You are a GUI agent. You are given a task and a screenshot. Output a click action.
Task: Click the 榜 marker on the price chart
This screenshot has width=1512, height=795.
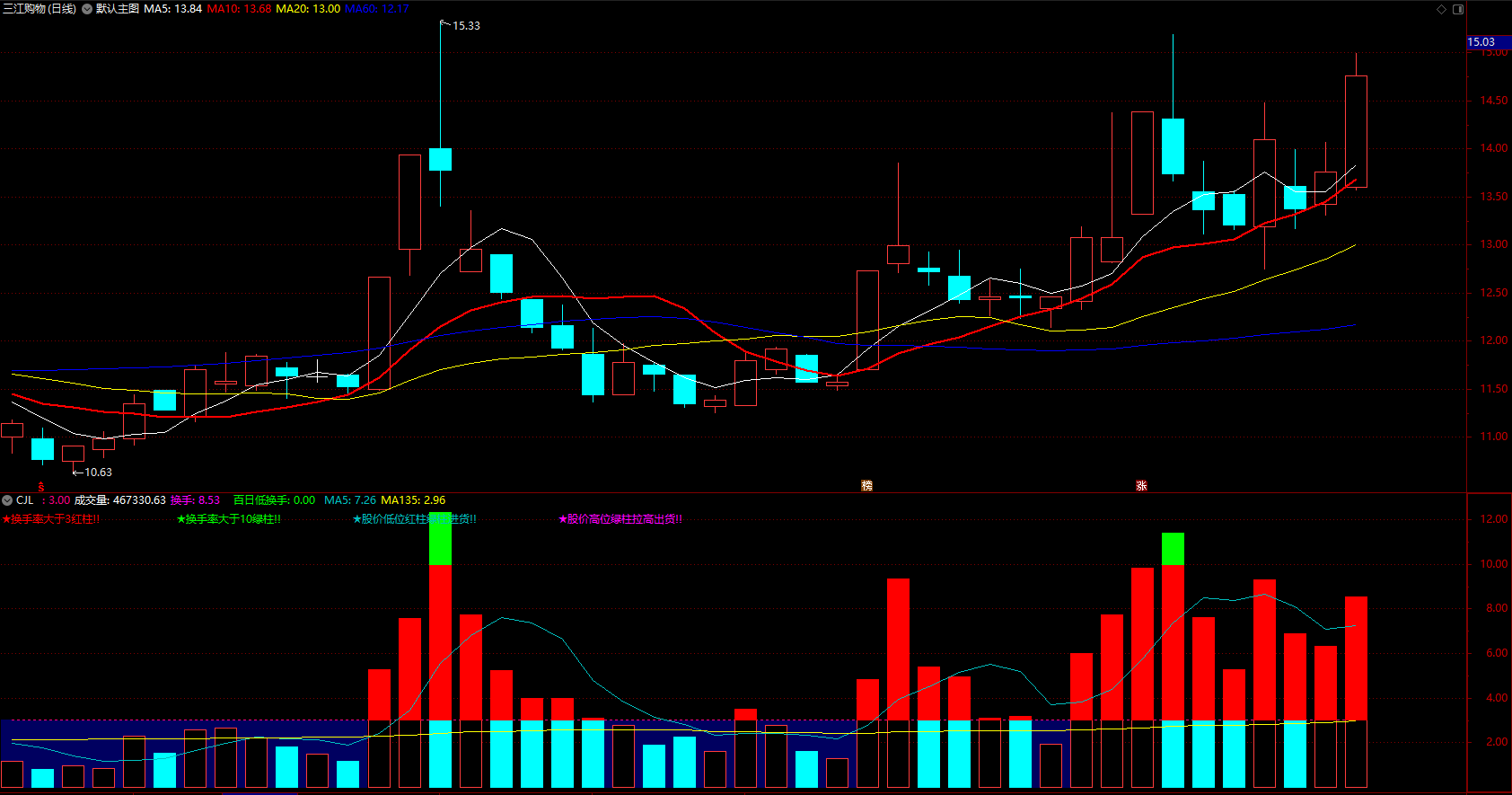click(x=866, y=485)
